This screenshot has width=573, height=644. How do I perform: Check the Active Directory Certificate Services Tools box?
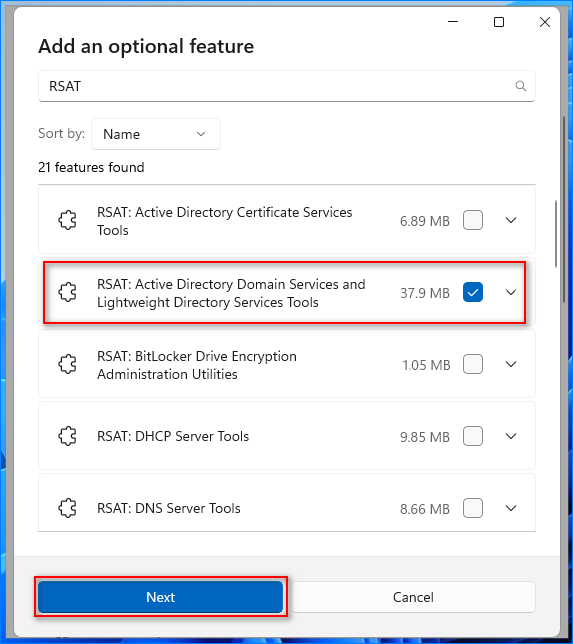[473, 220]
